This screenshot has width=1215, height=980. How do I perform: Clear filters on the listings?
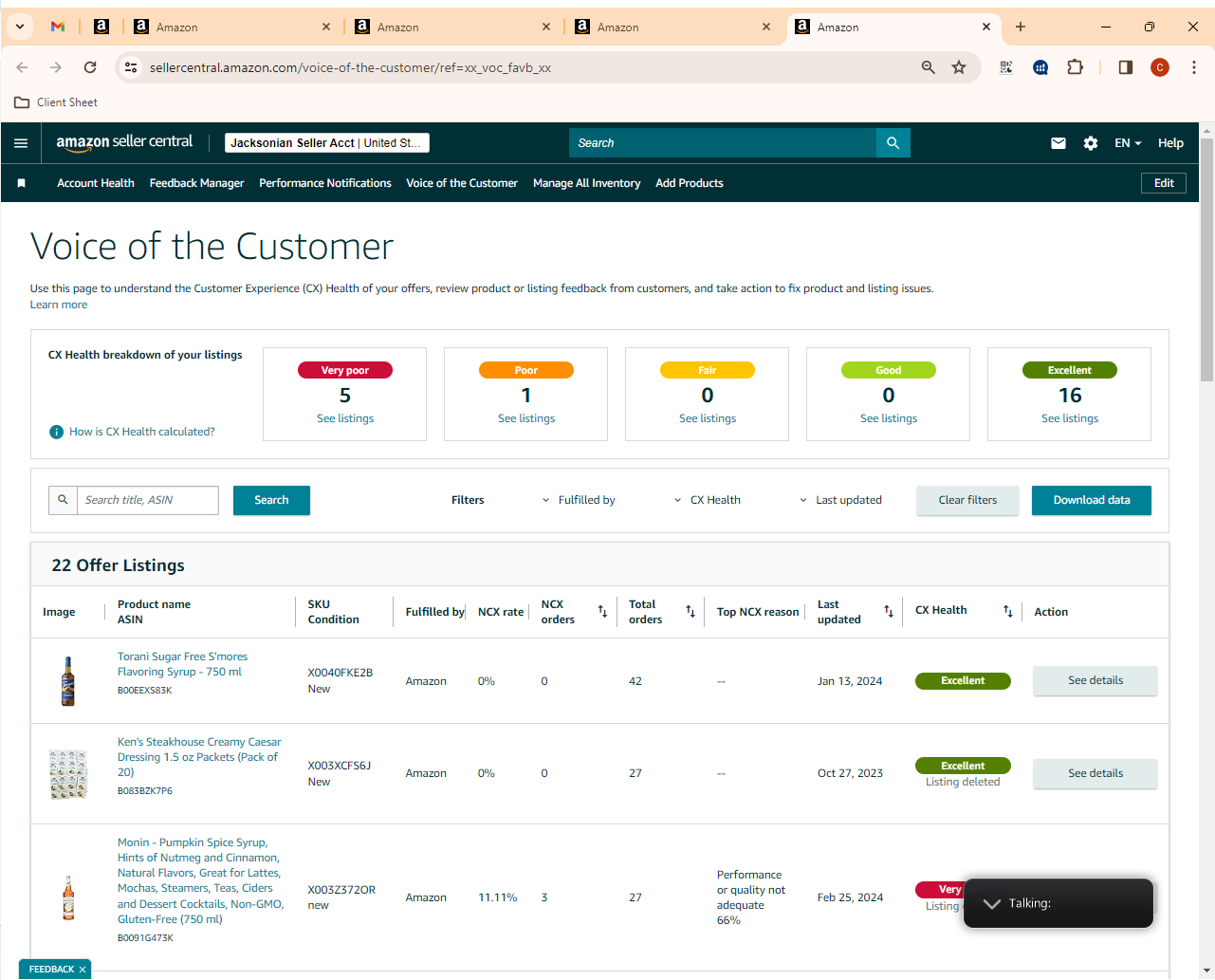pyautogui.click(x=967, y=500)
